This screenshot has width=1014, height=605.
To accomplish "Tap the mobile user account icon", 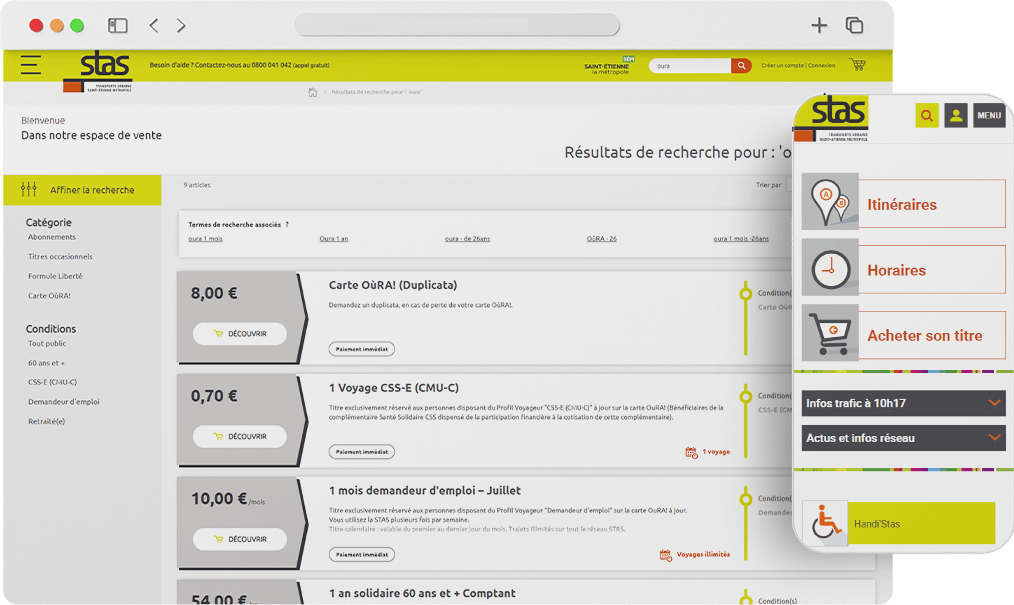I will (x=956, y=116).
